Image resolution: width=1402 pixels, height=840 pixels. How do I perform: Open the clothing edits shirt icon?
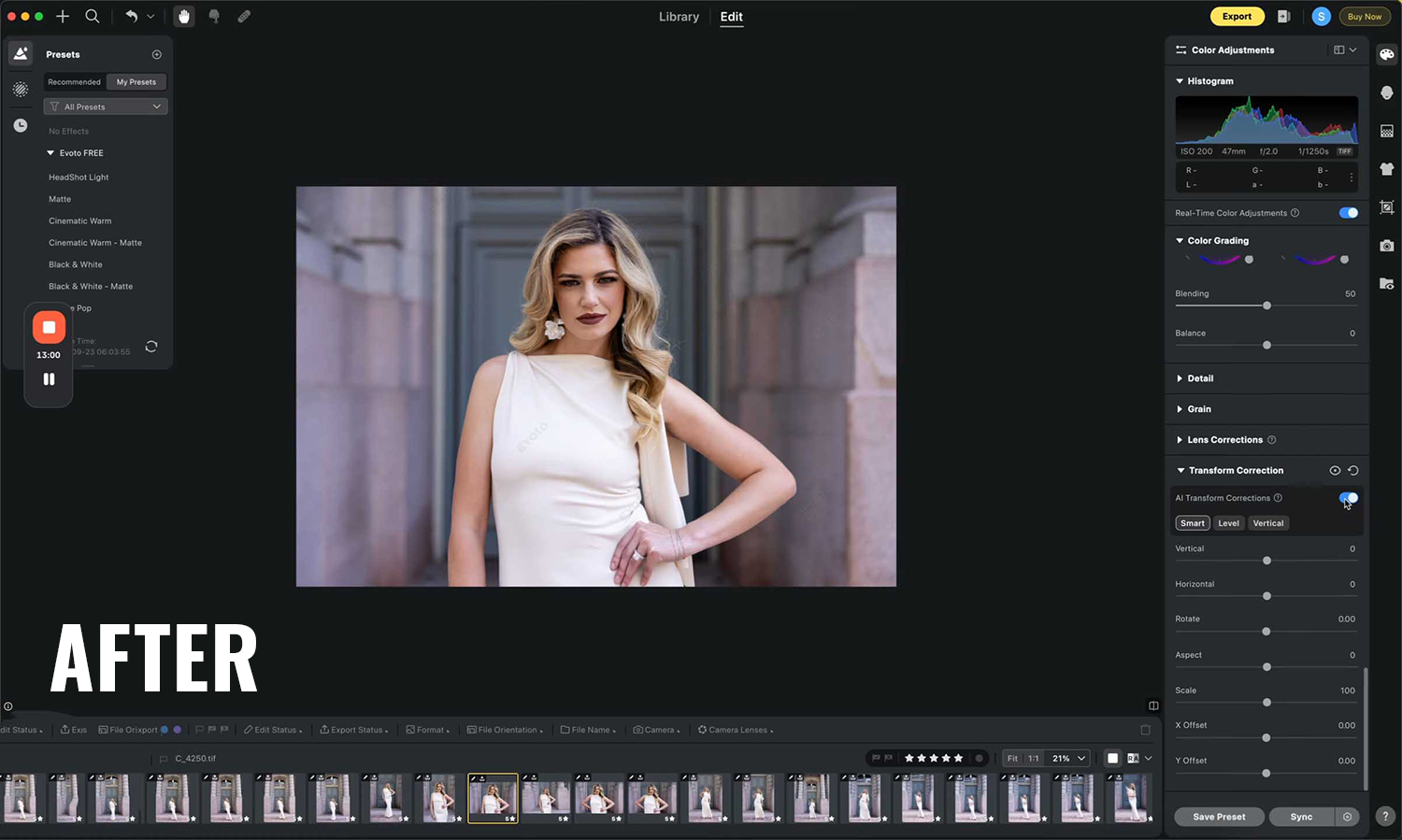[1386, 169]
